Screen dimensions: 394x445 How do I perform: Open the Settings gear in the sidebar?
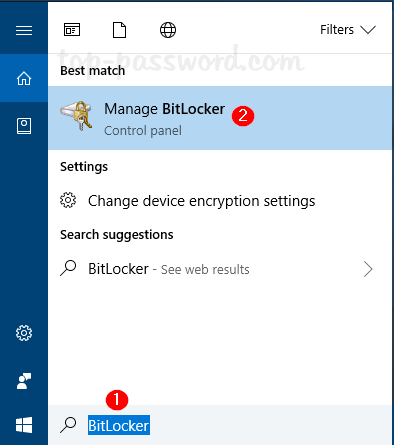[24, 333]
